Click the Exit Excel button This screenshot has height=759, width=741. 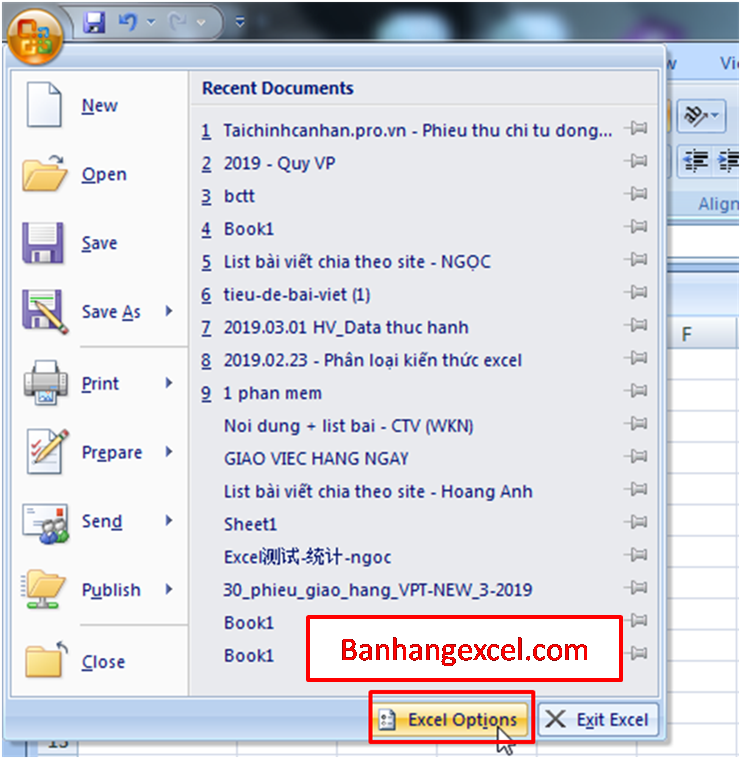click(x=598, y=719)
